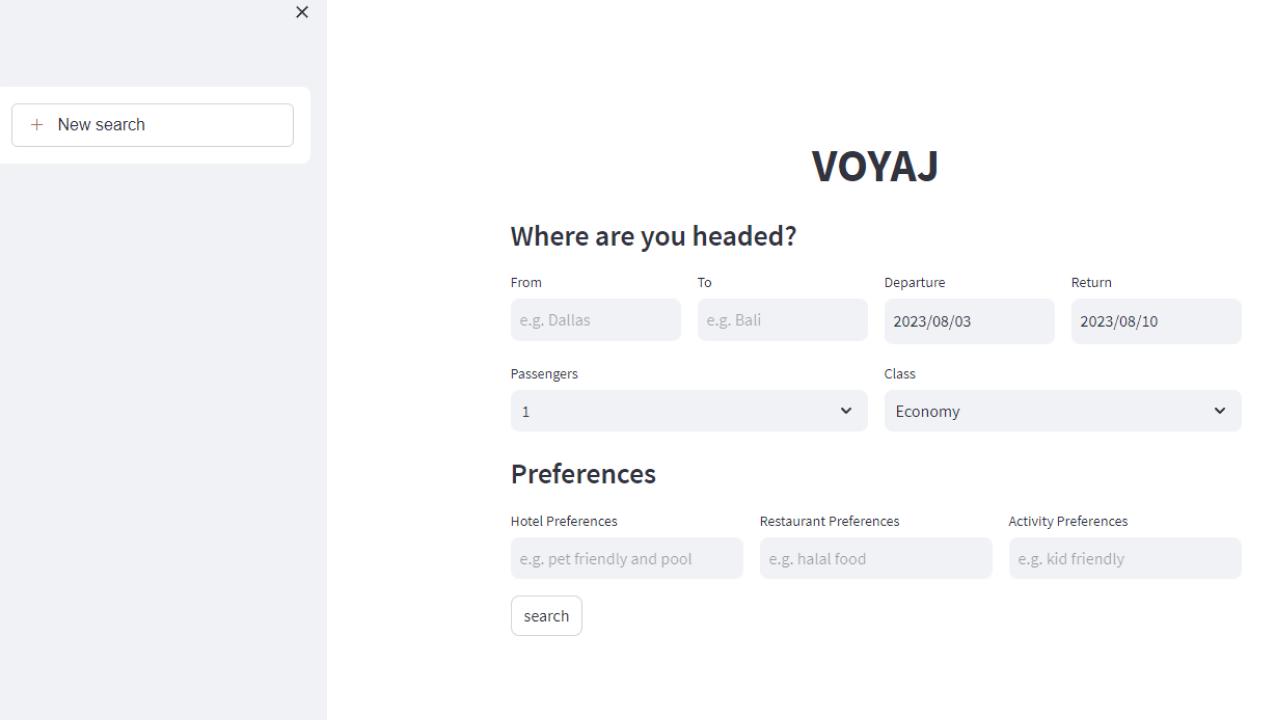This screenshot has width=1280, height=720.
Task: Start a New search from the sidebar
Action: pos(152,125)
